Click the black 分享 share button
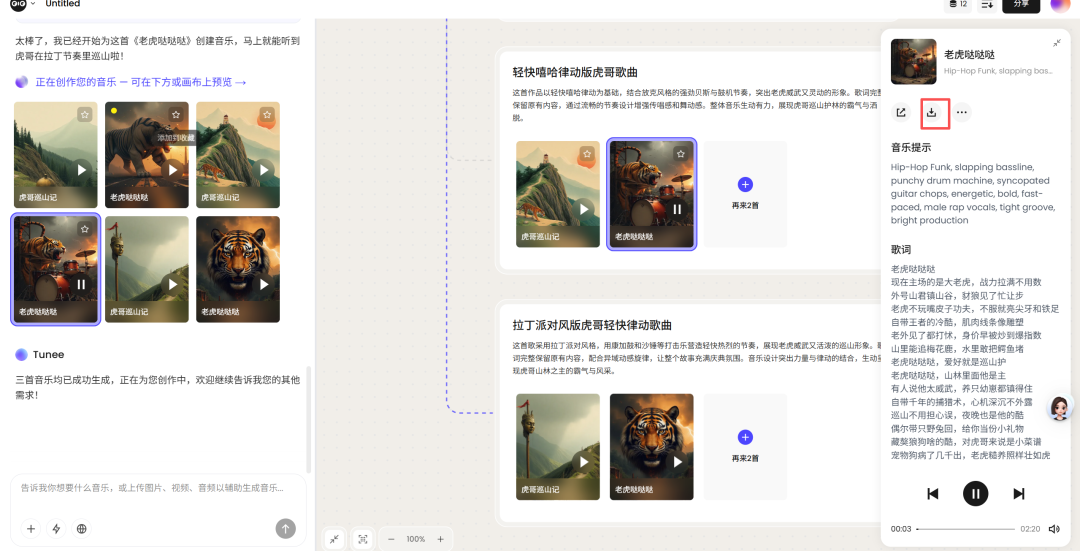This screenshot has height=551, width=1080. (1020, 5)
